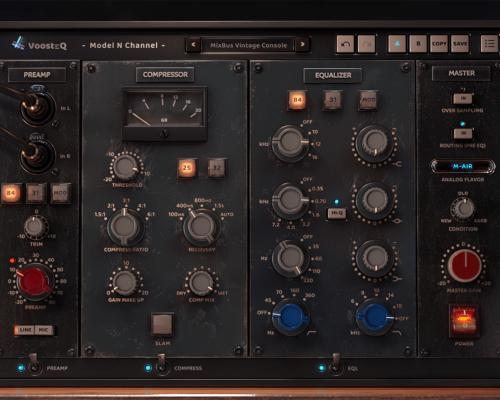Toggle the HI-Q button
The image size is (500, 400).
coord(337,213)
